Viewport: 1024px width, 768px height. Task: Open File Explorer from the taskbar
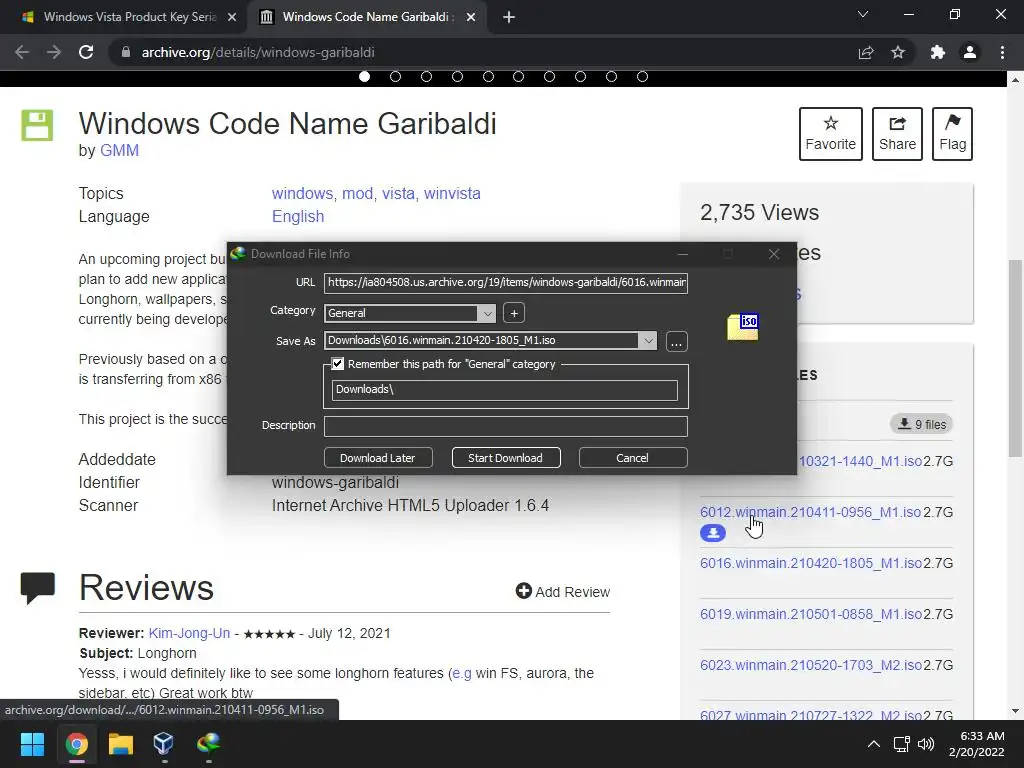[x=121, y=744]
